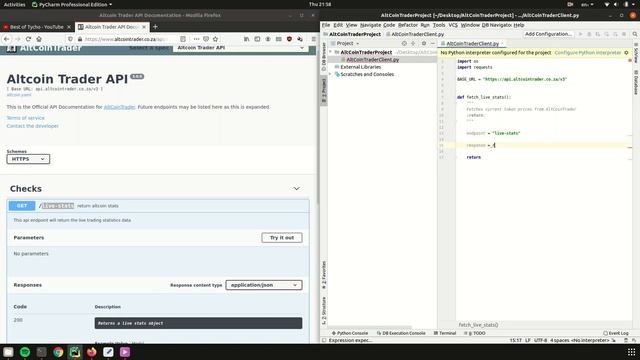The height and width of the screenshot is (360, 640).
Task: Select Altcoin Trader API Docs browser tab
Action: (x=112, y=27)
